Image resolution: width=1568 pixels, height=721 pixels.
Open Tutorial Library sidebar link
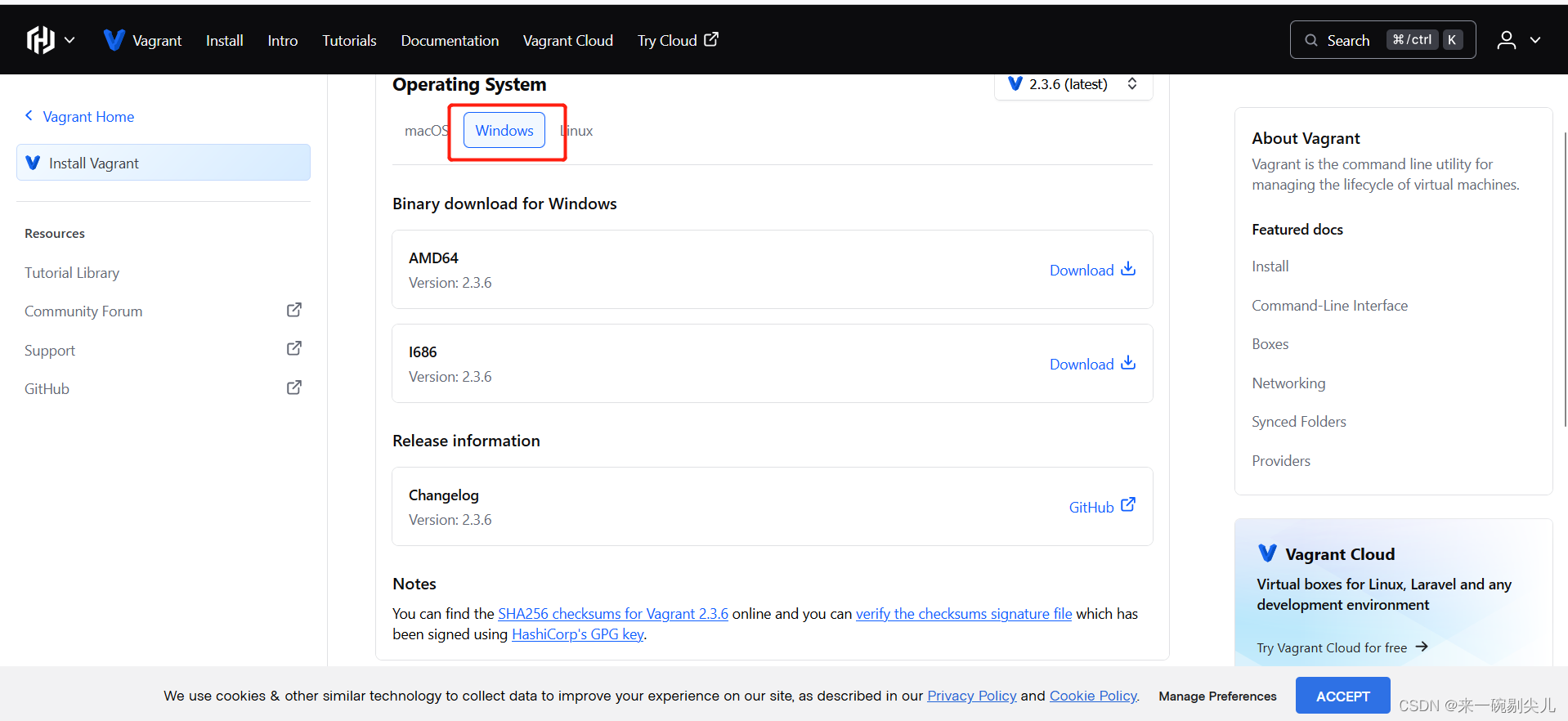(x=72, y=272)
